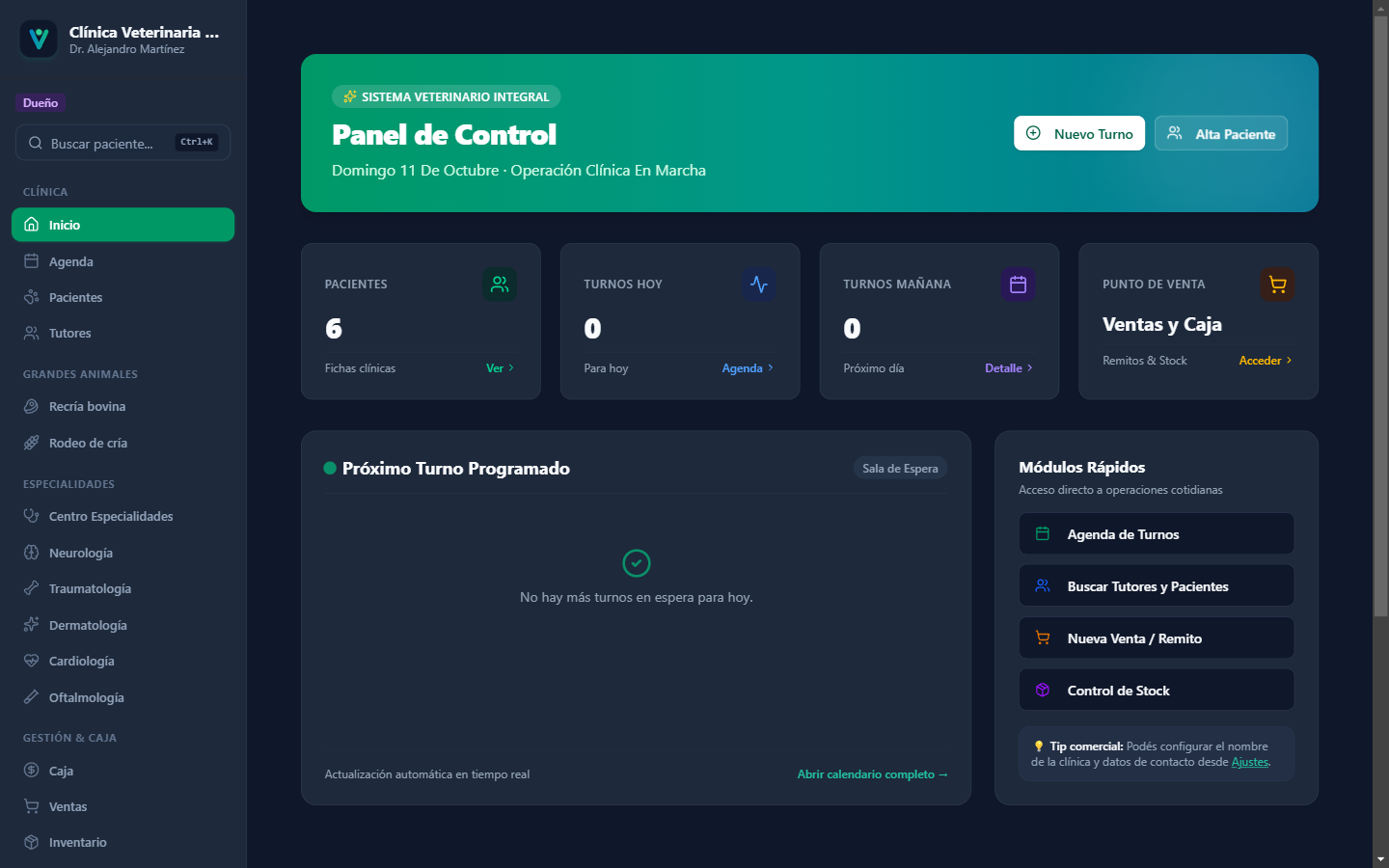Click the page vertical scrollbar

(1380, 316)
